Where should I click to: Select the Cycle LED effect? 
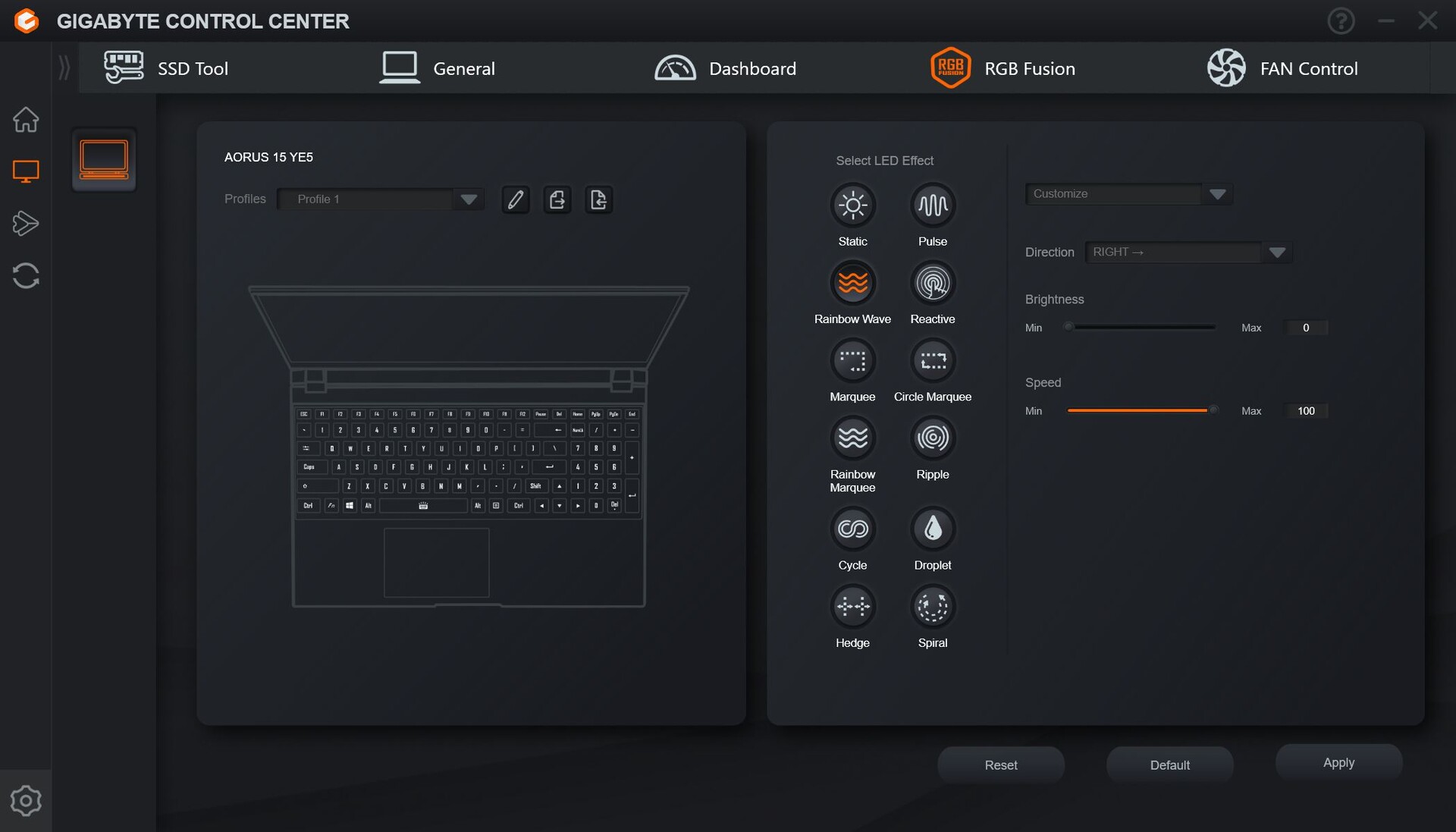point(852,529)
